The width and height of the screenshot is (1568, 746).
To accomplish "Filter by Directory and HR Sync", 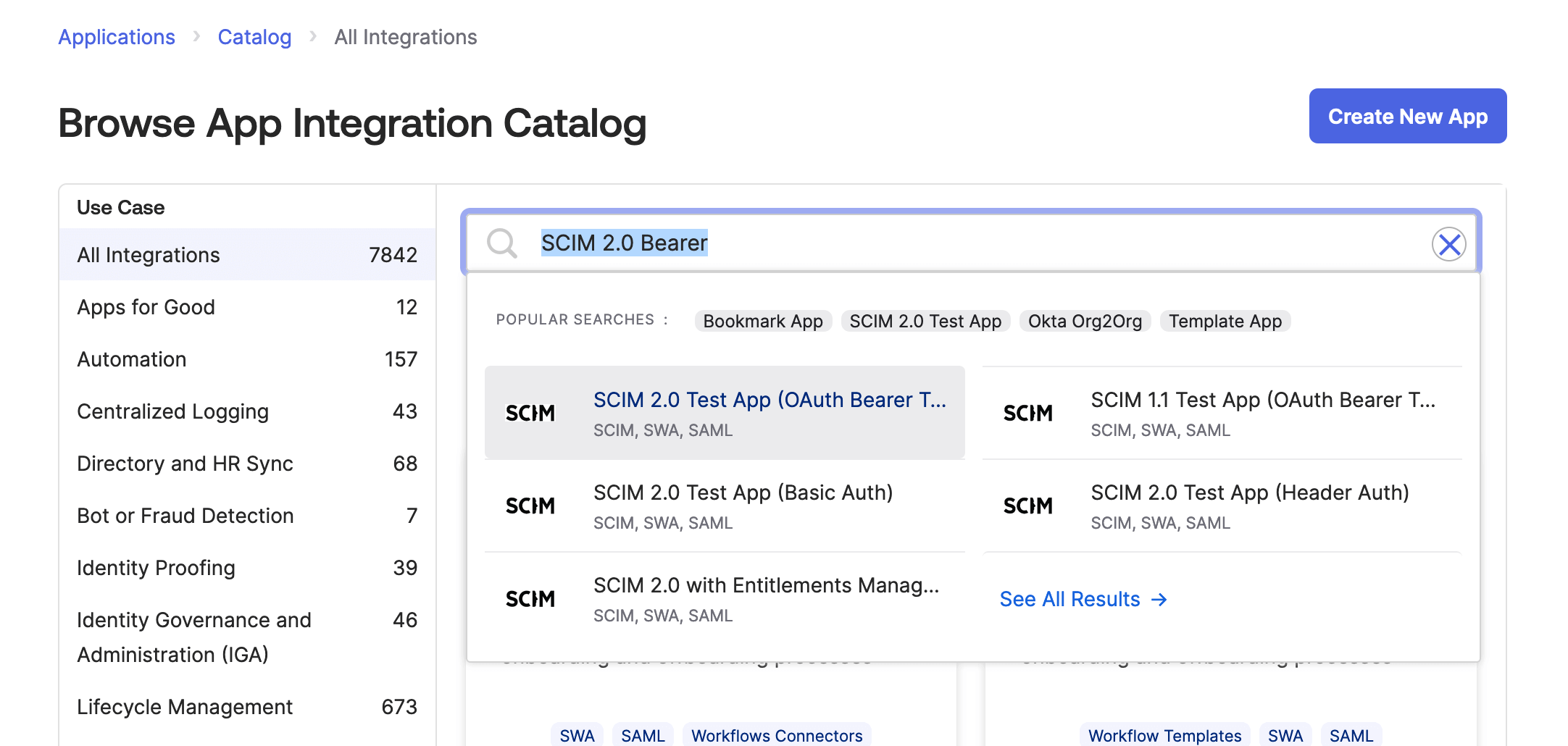I will click(x=185, y=464).
